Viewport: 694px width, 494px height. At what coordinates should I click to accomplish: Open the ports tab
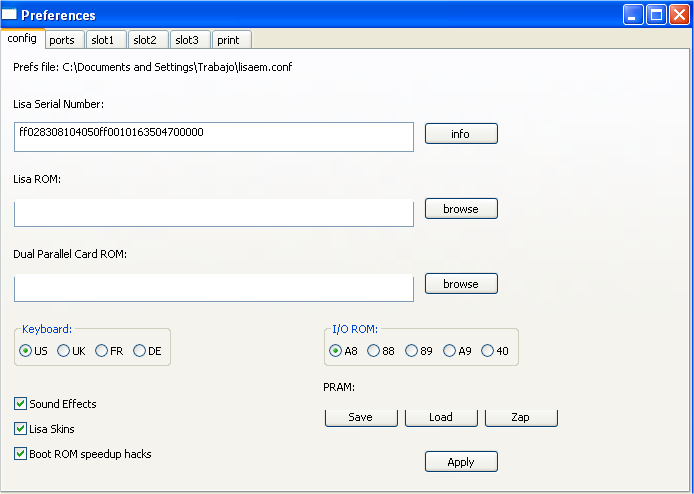tap(65, 40)
